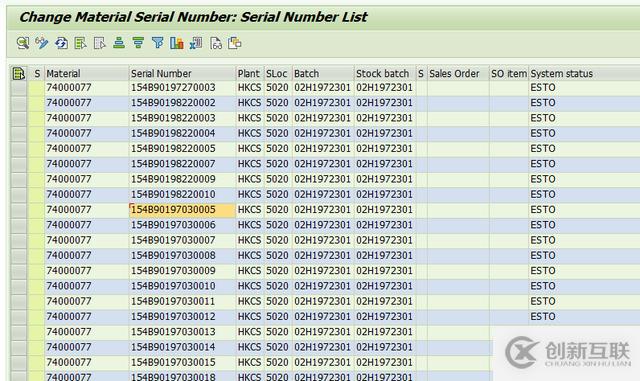Click serial number 154B90198220009
The height and width of the screenshot is (381, 640).
[x=173, y=179]
